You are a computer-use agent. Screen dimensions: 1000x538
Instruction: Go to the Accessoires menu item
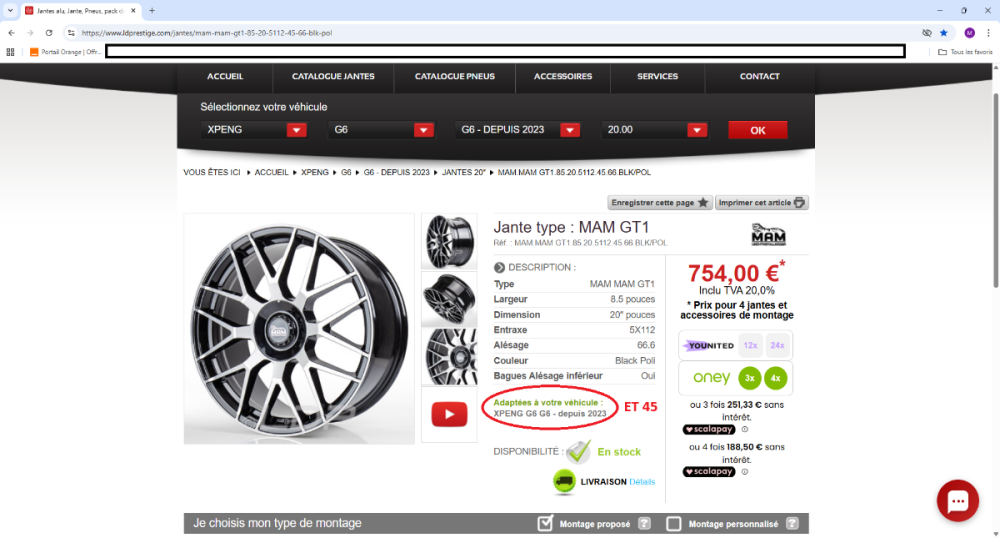562,76
